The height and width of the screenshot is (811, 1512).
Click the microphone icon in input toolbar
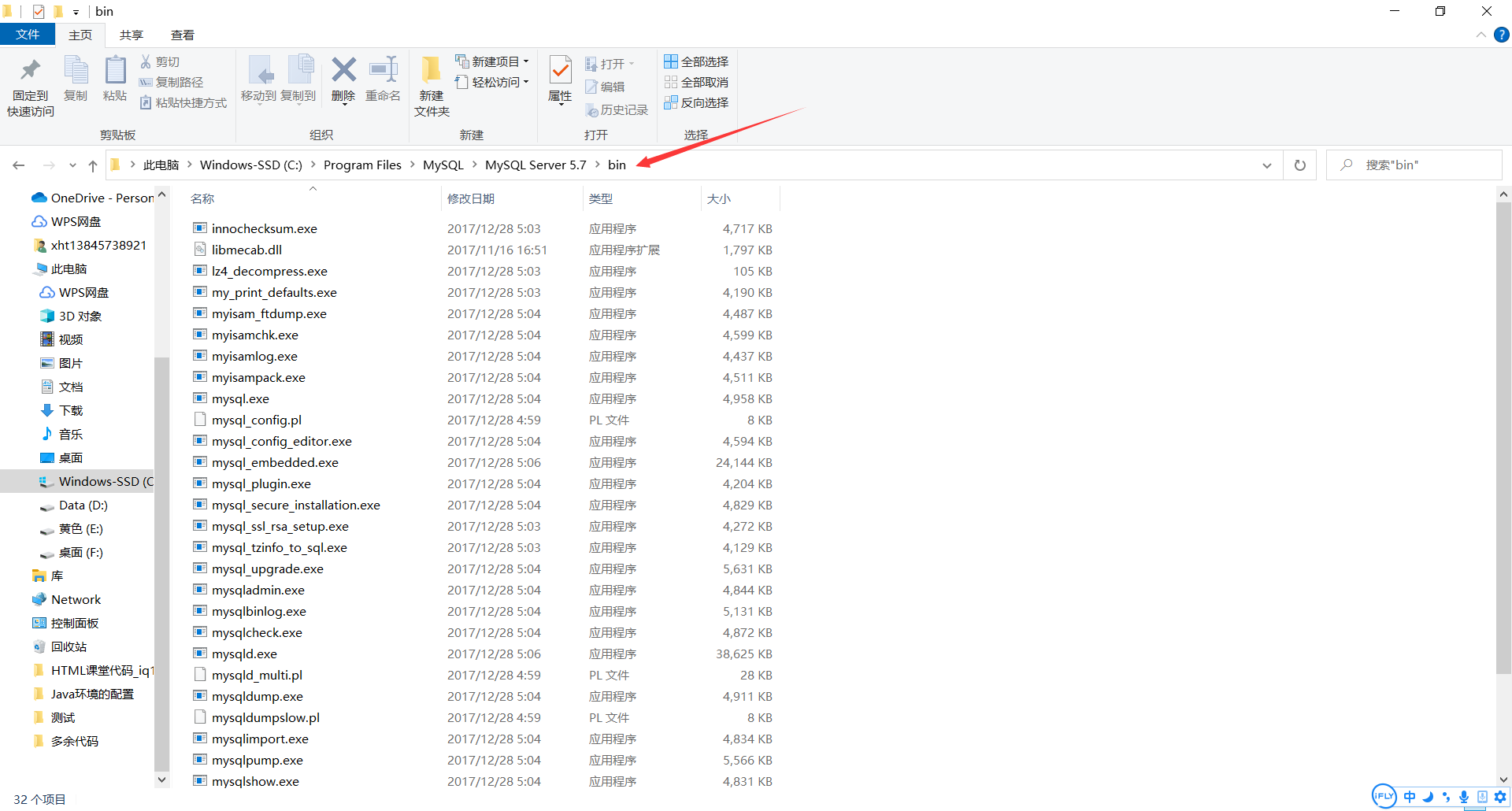point(1464,796)
